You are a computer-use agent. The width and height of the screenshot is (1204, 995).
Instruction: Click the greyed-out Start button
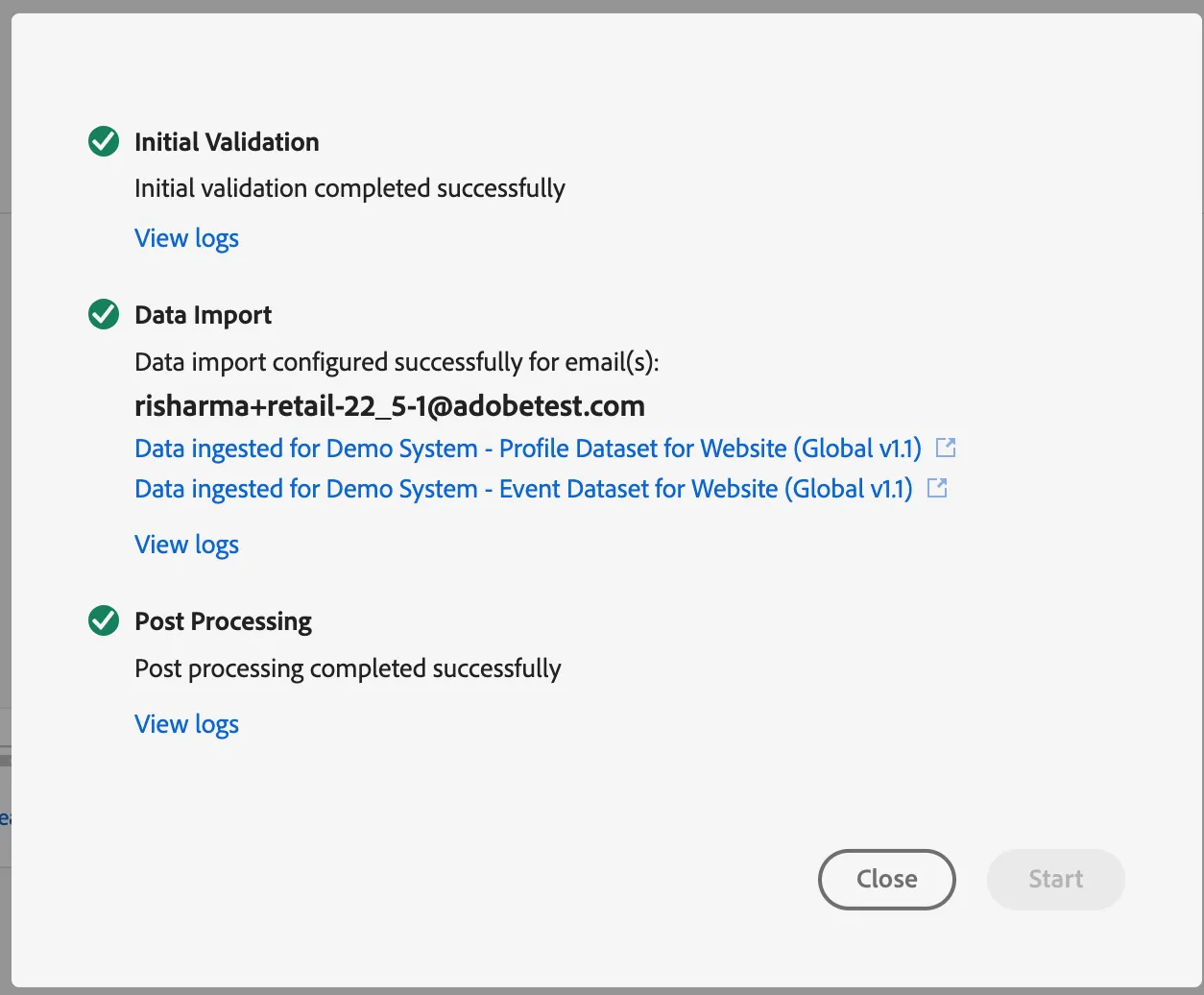tap(1056, 879)
